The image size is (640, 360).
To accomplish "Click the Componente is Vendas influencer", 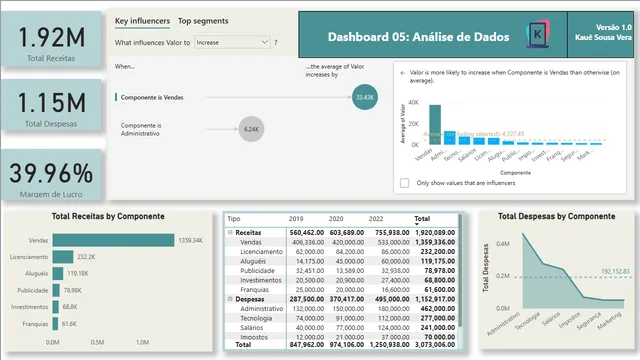I will coord(152,98).
